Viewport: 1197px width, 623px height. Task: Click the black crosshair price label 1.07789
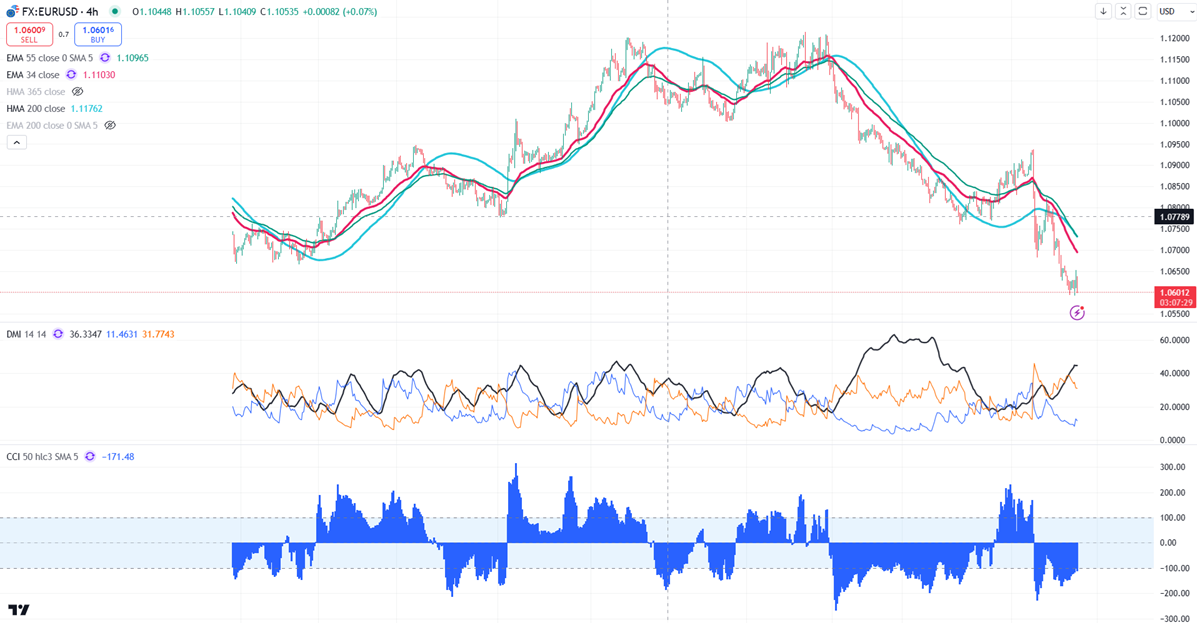click(x=1175, y=217)
